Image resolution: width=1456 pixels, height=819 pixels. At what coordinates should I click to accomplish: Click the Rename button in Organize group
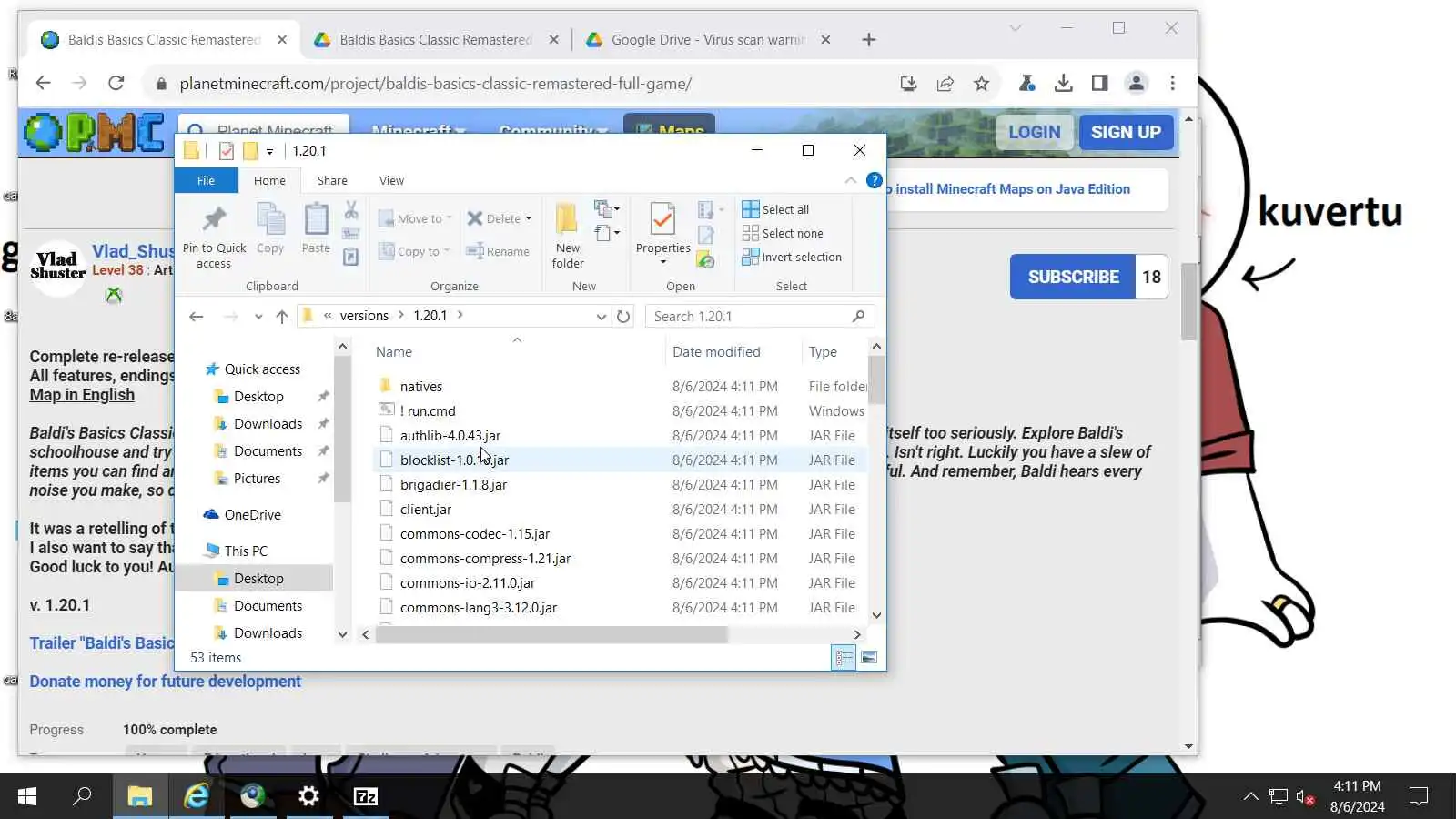pos(498,251)
